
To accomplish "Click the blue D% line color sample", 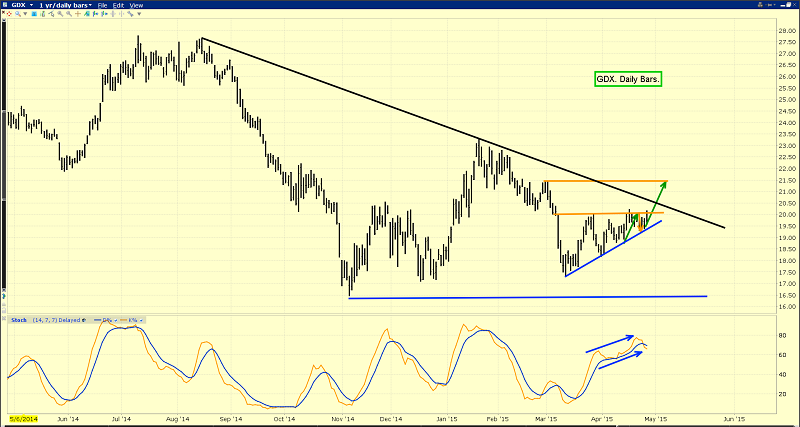I will tap(97, 320).
